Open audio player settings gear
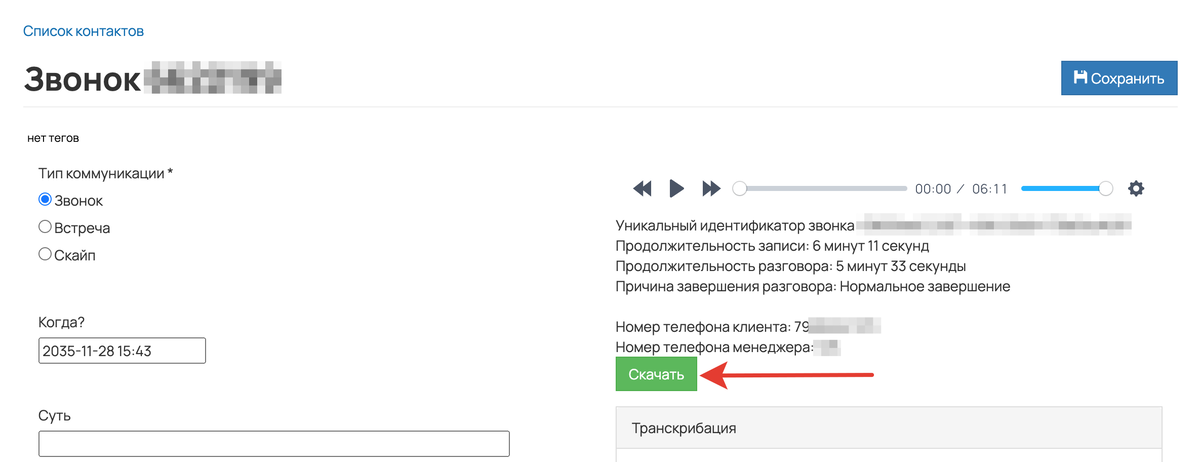The image size is (1200, 462). click(1135, 188)
